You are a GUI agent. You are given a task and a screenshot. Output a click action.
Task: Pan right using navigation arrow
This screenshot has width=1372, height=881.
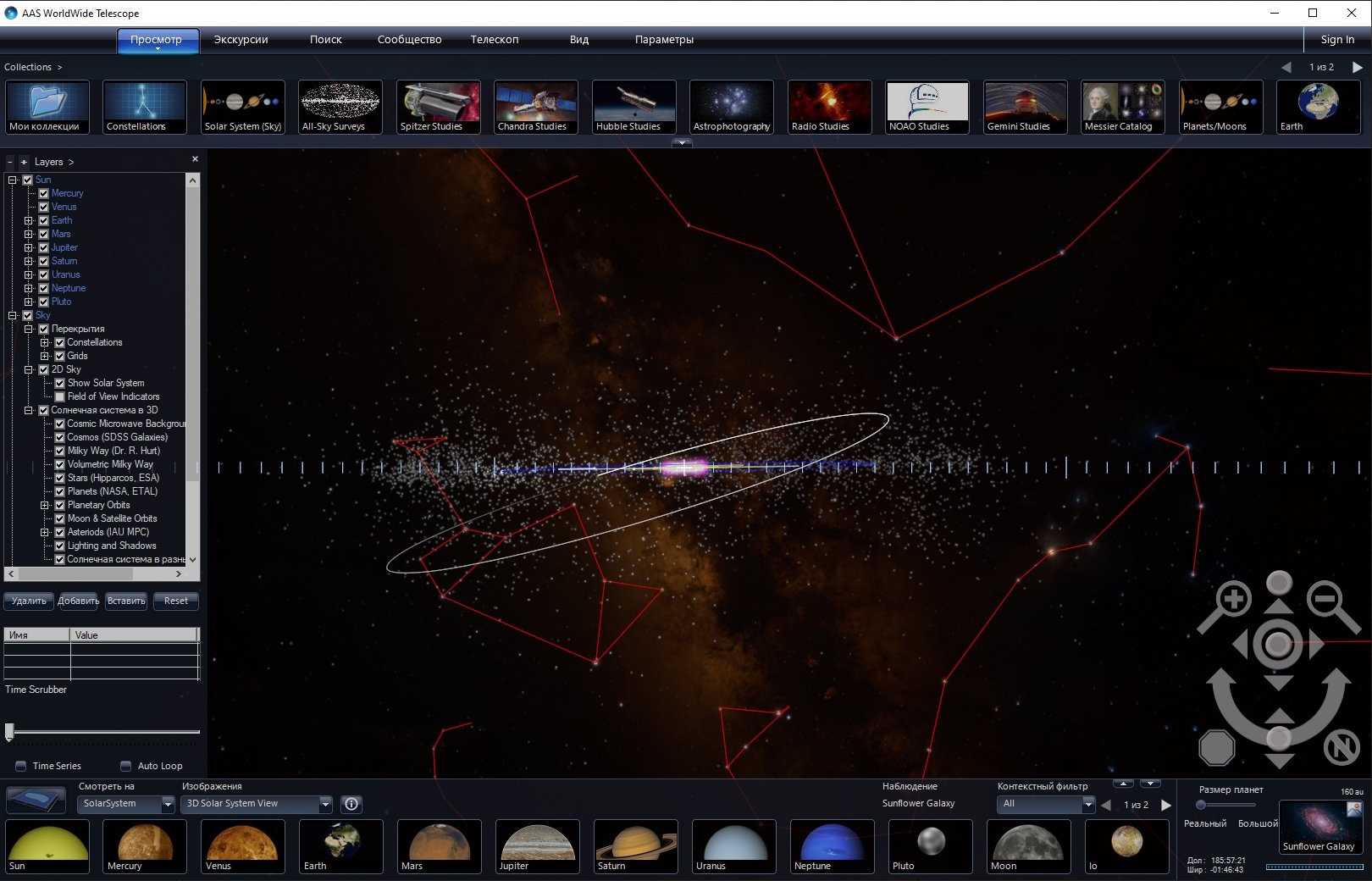point(1316,645)
